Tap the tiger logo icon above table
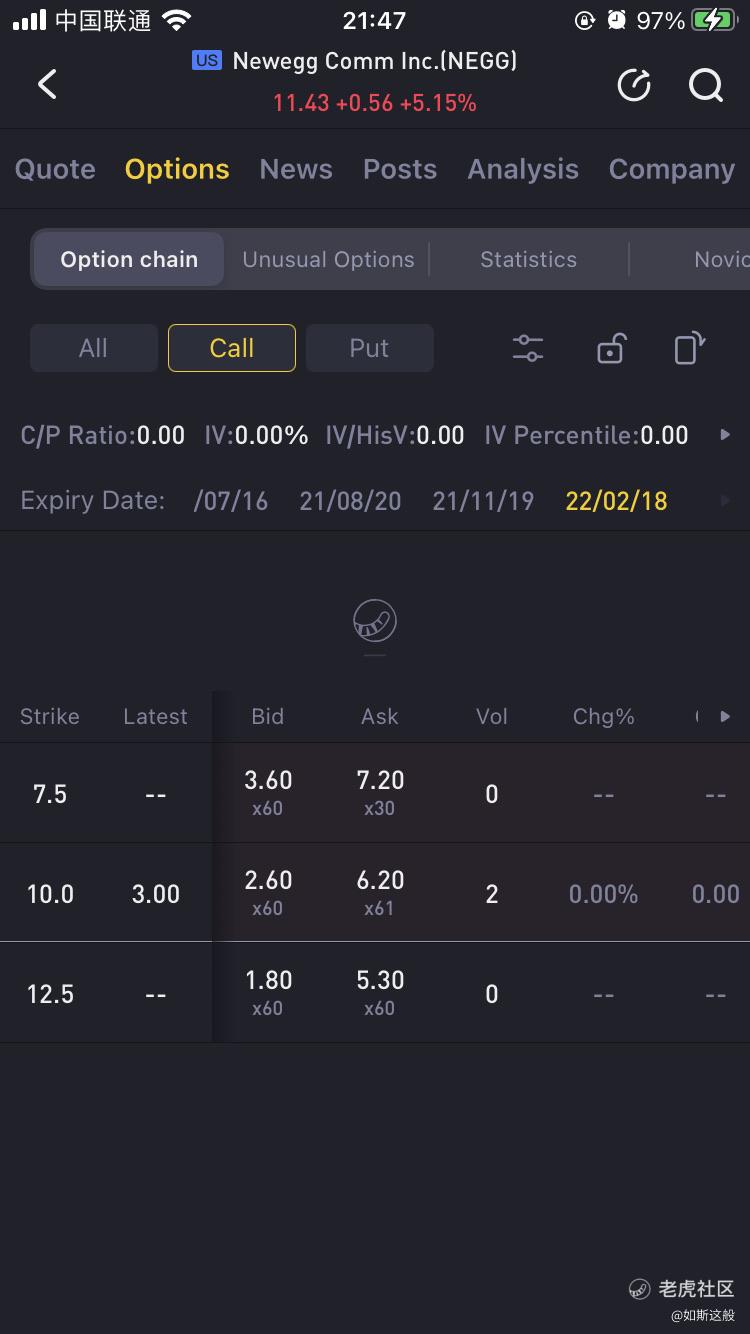 click(x=375, y=621)
